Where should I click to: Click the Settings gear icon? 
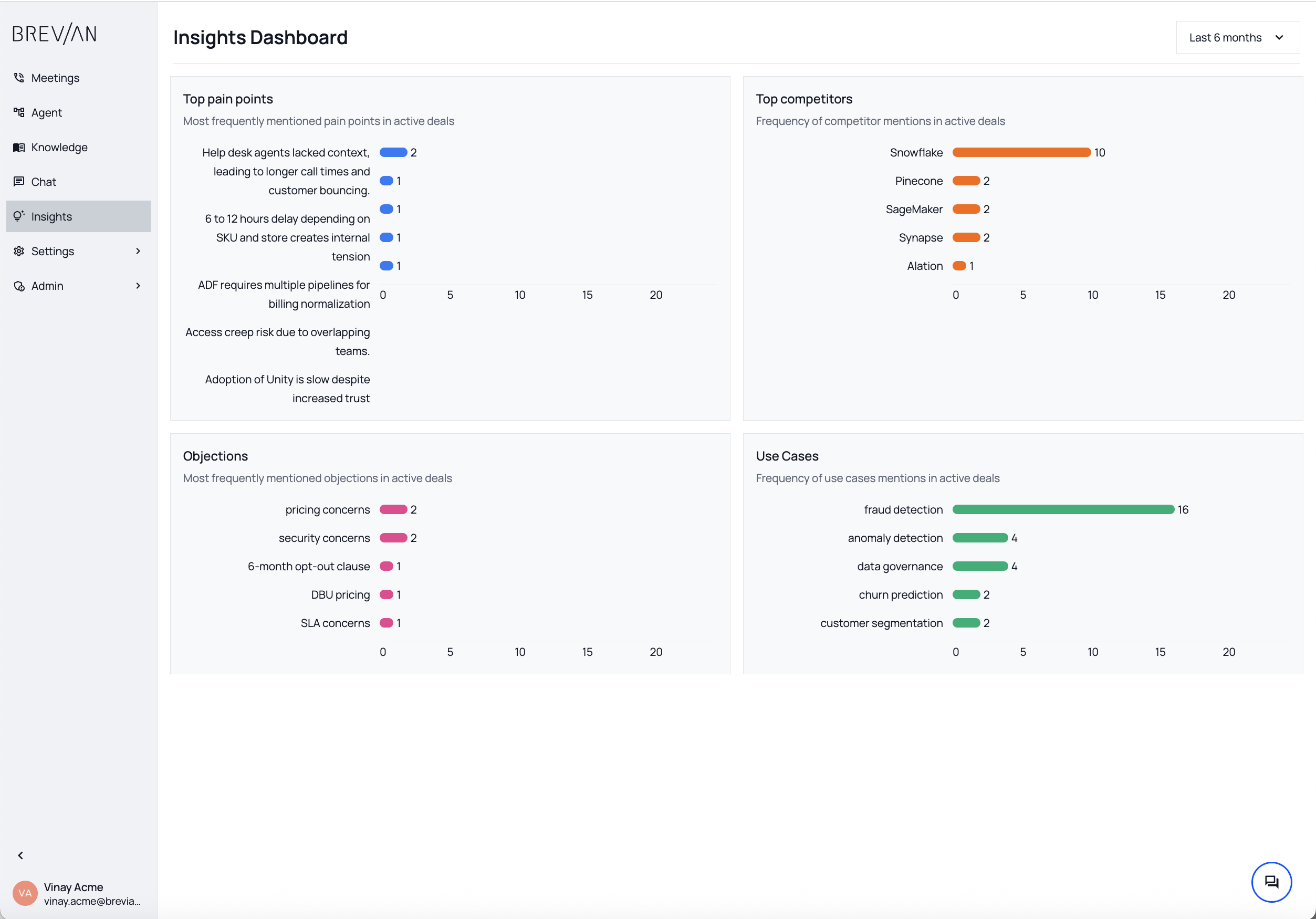coord(19,251)
